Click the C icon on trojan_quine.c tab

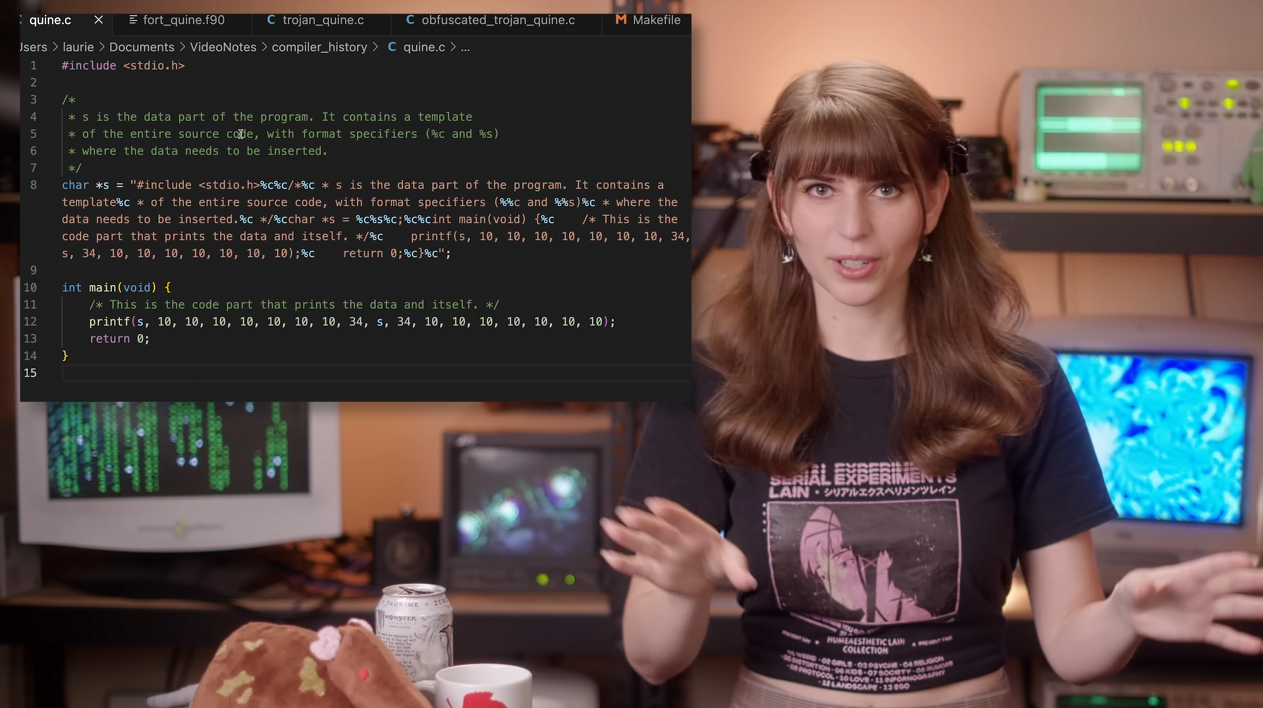click(271, 20)
